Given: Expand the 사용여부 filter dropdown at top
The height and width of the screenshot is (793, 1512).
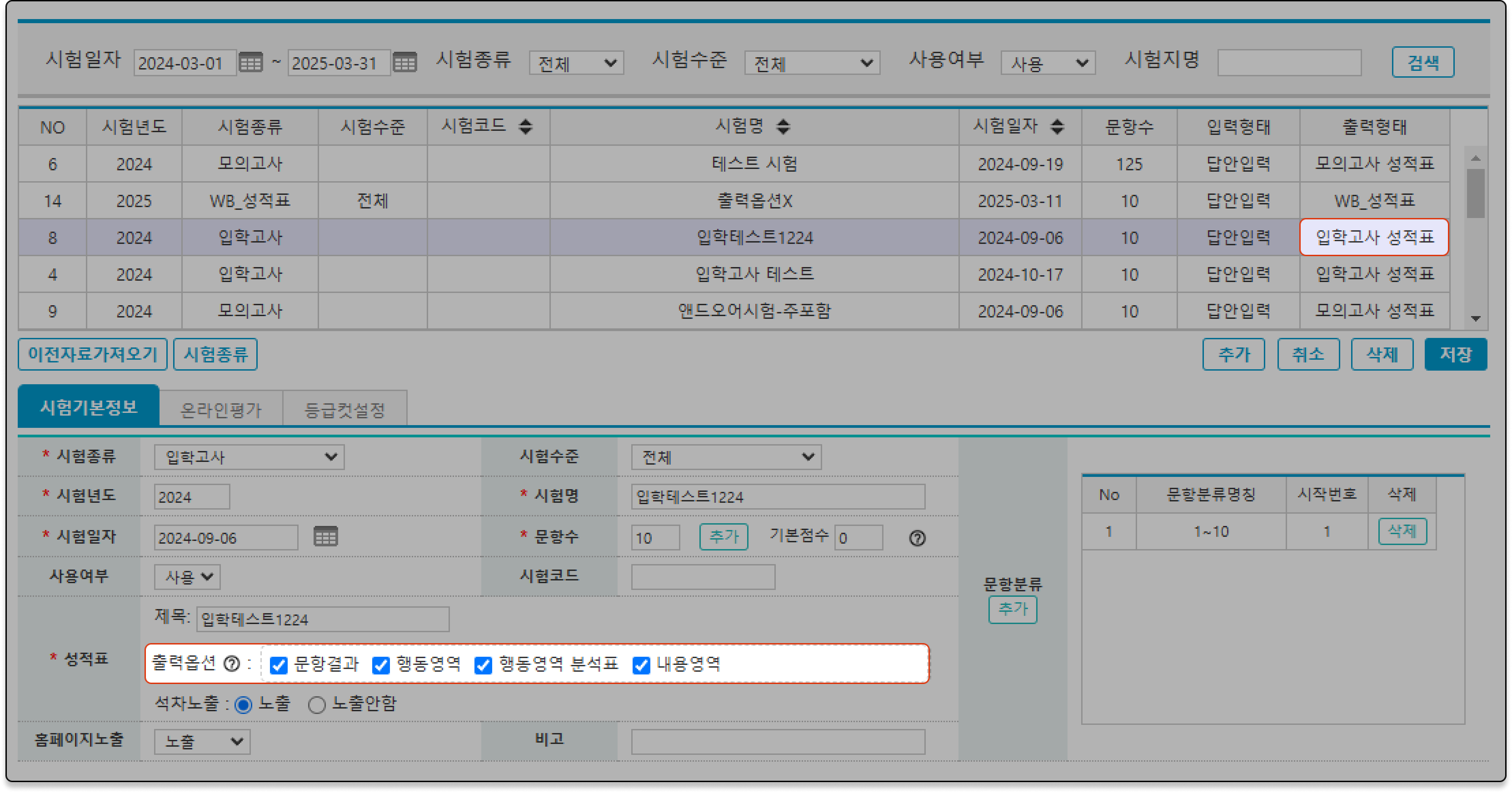Looking at the screenshot, I should click(x=1048, y=63).
